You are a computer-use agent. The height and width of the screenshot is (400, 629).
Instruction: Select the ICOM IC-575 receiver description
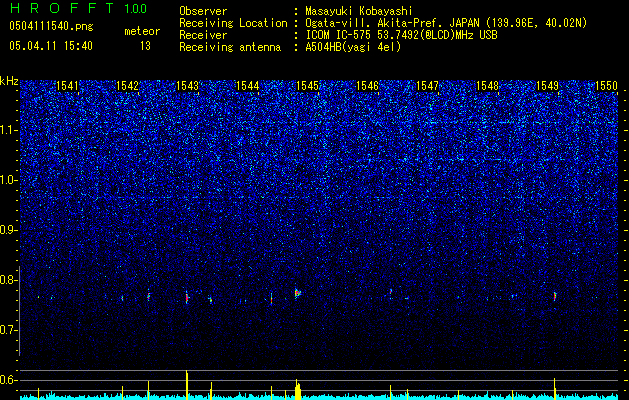click(401, 35)
